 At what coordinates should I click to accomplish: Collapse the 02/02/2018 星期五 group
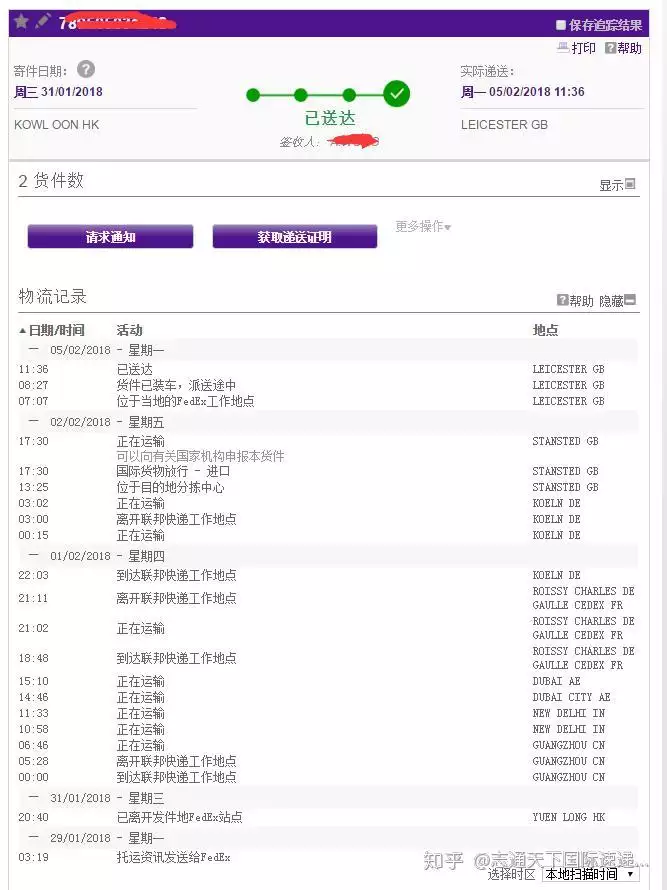coord(34,421)
